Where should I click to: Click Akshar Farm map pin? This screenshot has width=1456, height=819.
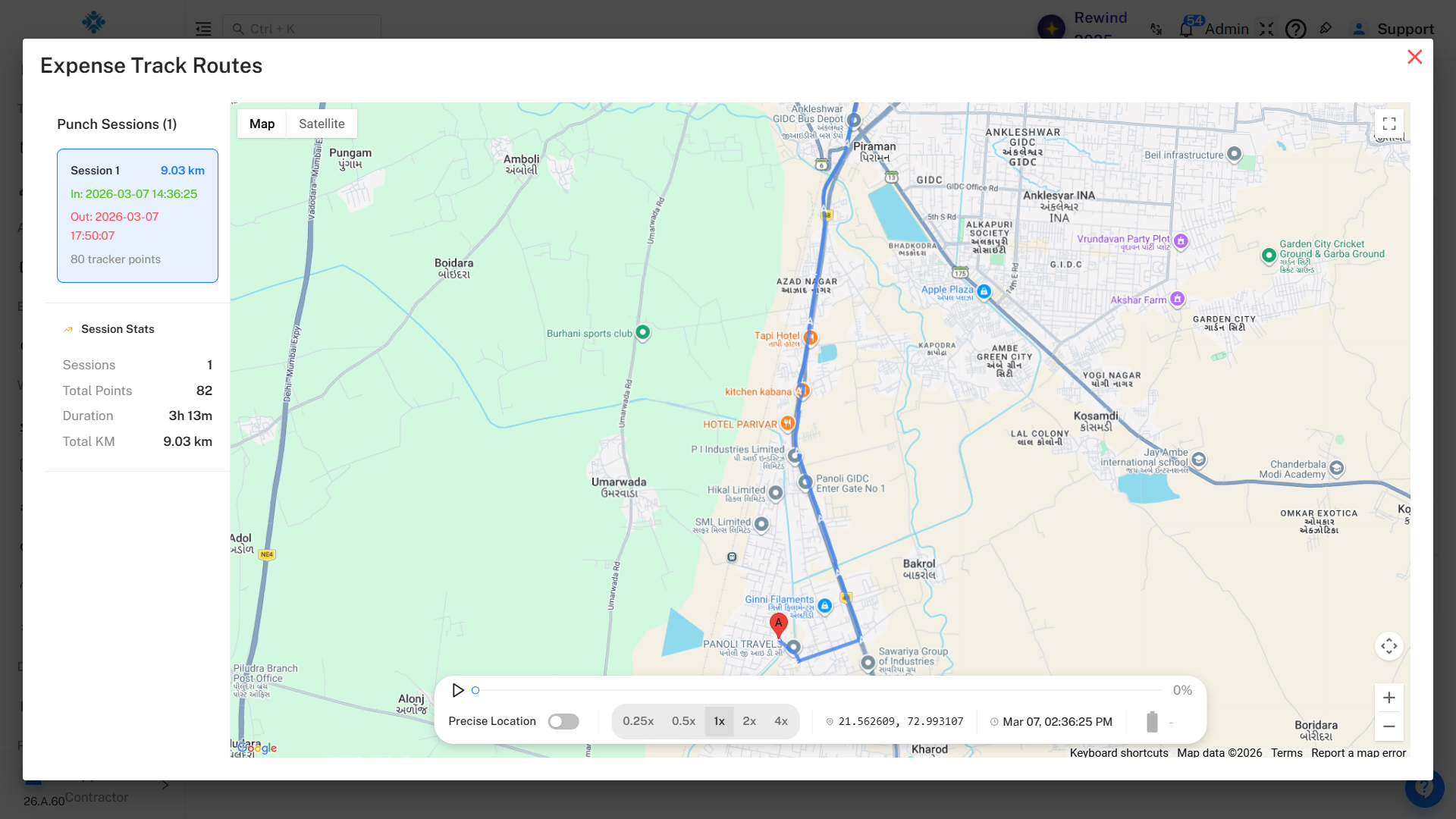point(1177,299)
